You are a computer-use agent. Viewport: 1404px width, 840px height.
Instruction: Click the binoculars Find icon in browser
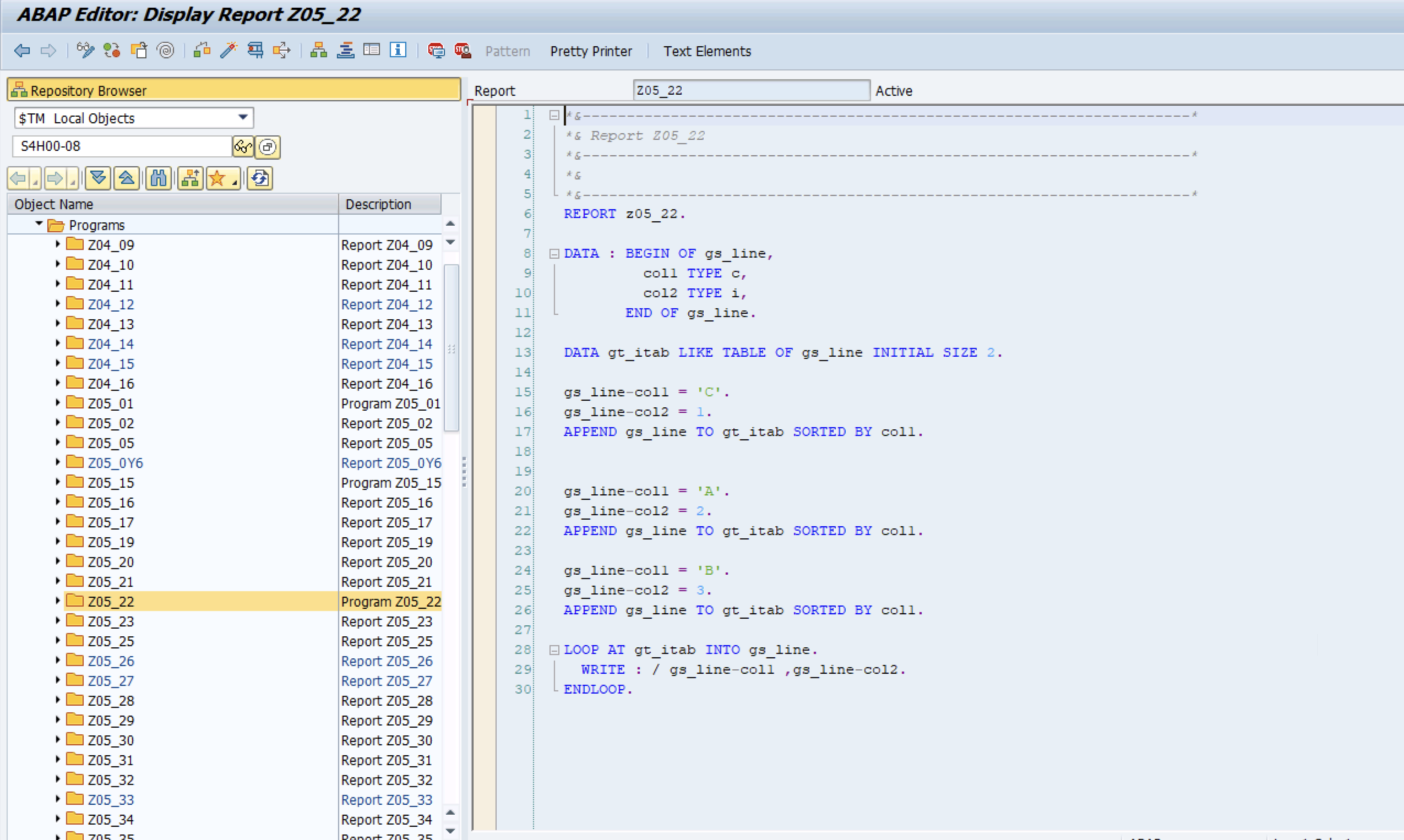(x=158, y=179)
